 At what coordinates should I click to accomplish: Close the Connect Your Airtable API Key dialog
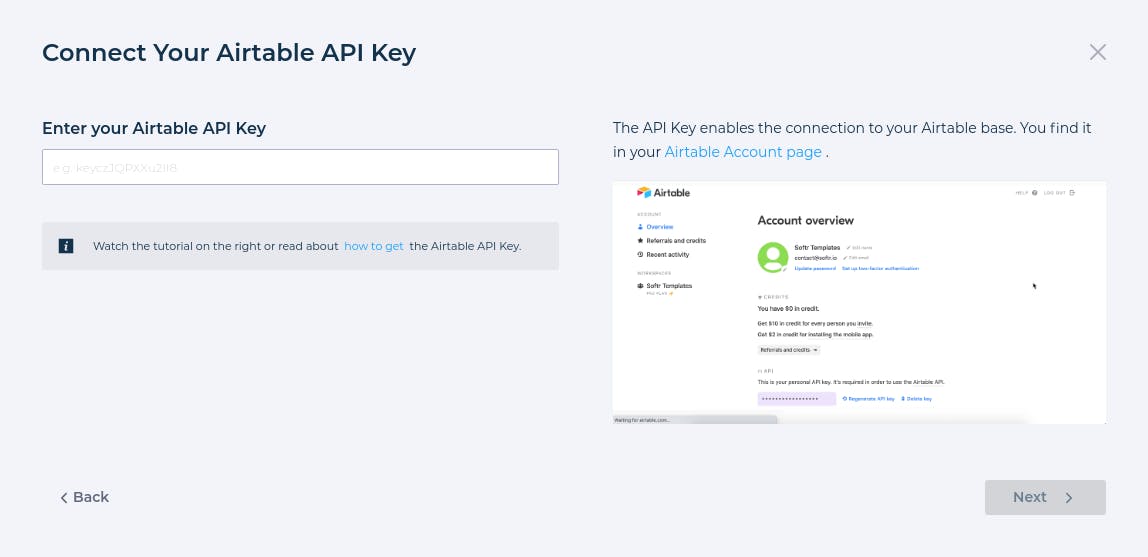click(1097, 52)
